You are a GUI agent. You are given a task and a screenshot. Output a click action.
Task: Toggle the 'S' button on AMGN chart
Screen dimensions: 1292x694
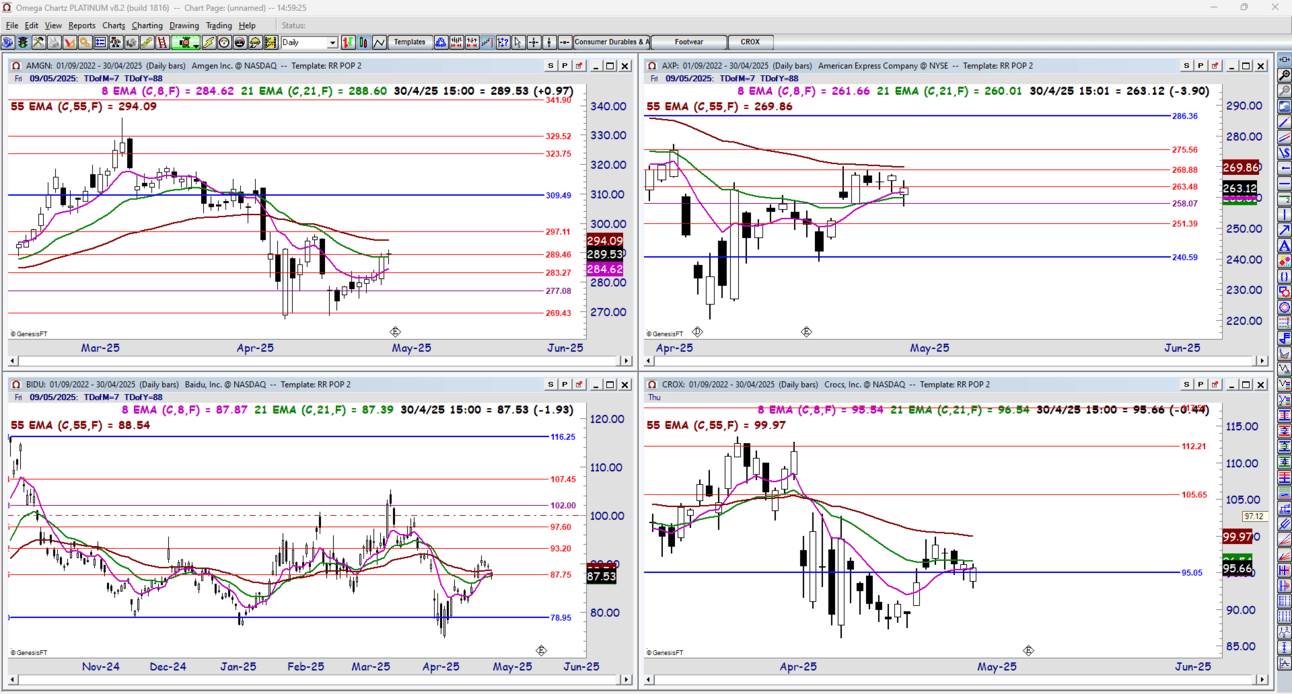tap(550, 66)
